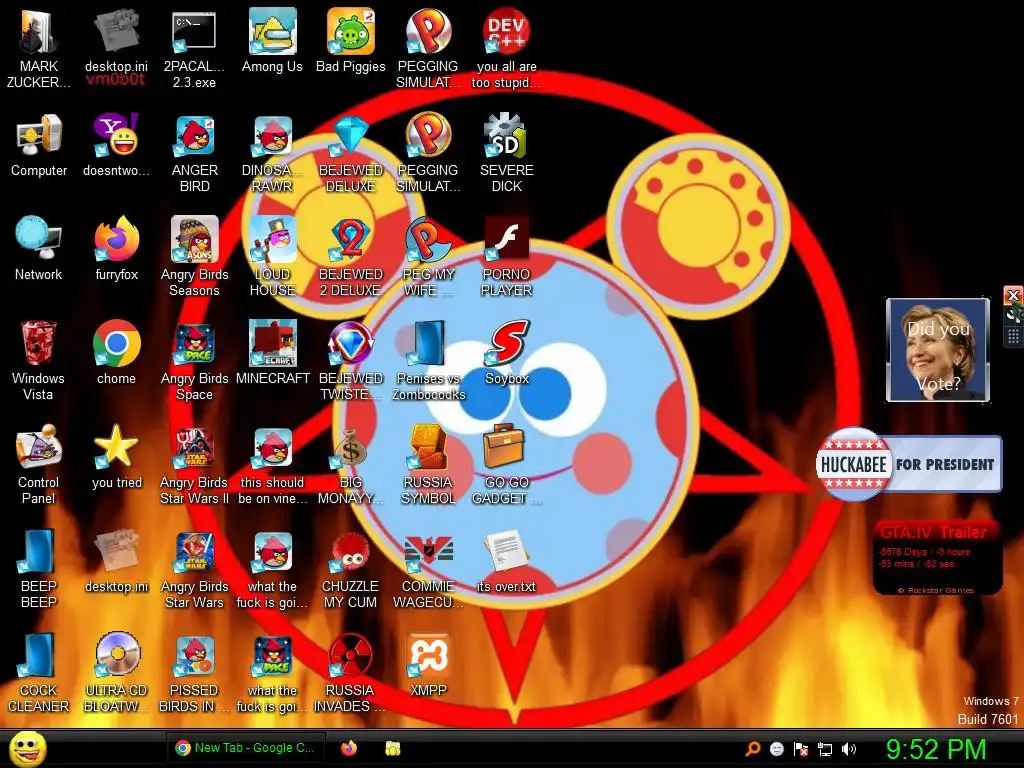
Task: Switch to New Tab - Google Chrome taskbar button
Action: pos(244,748)
